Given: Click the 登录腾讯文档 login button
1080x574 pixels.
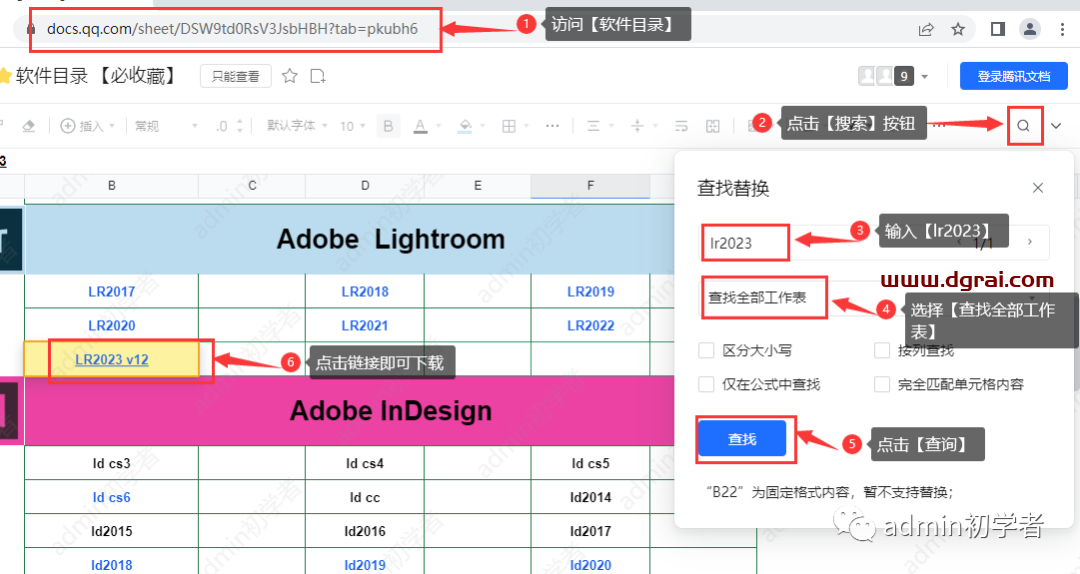Looking at the screenshot, I should pyautogui.click(x=1012, y=76).
